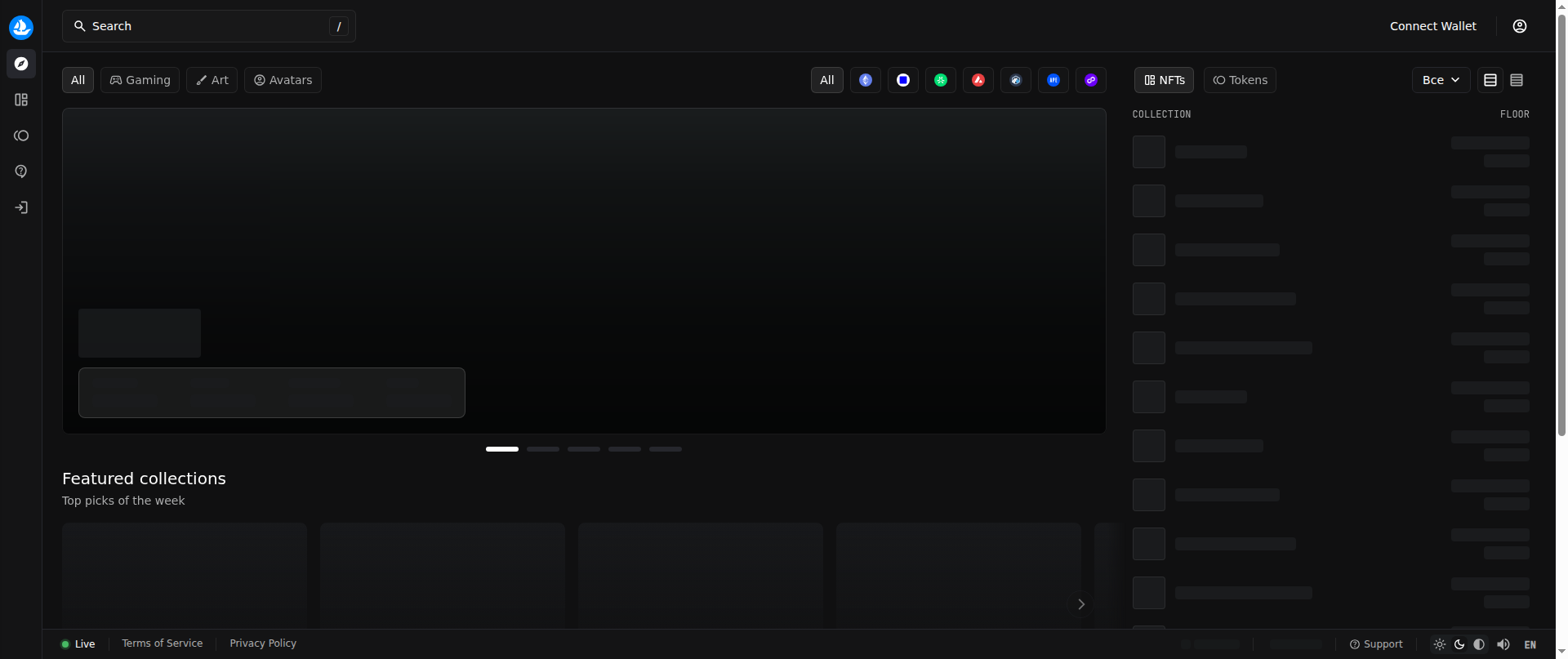
Task: Jump to the fifth carousel slide indicator
Action: 666,449
